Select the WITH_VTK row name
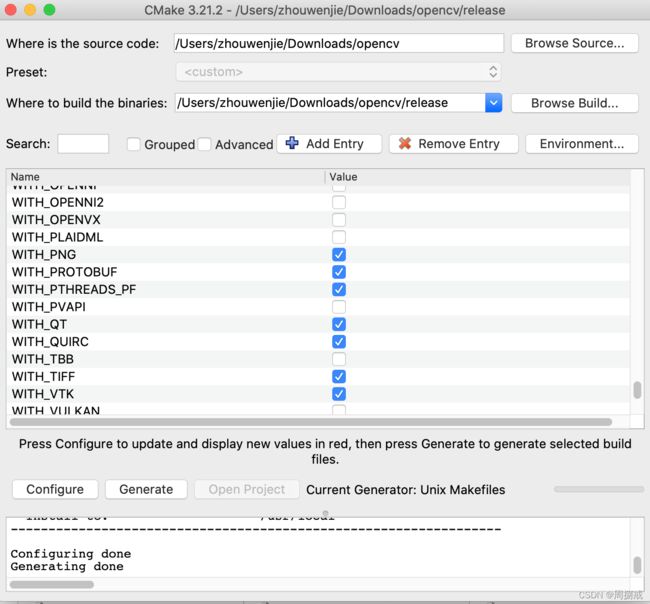This screenshot has width=650, height=604. (43, 394)
